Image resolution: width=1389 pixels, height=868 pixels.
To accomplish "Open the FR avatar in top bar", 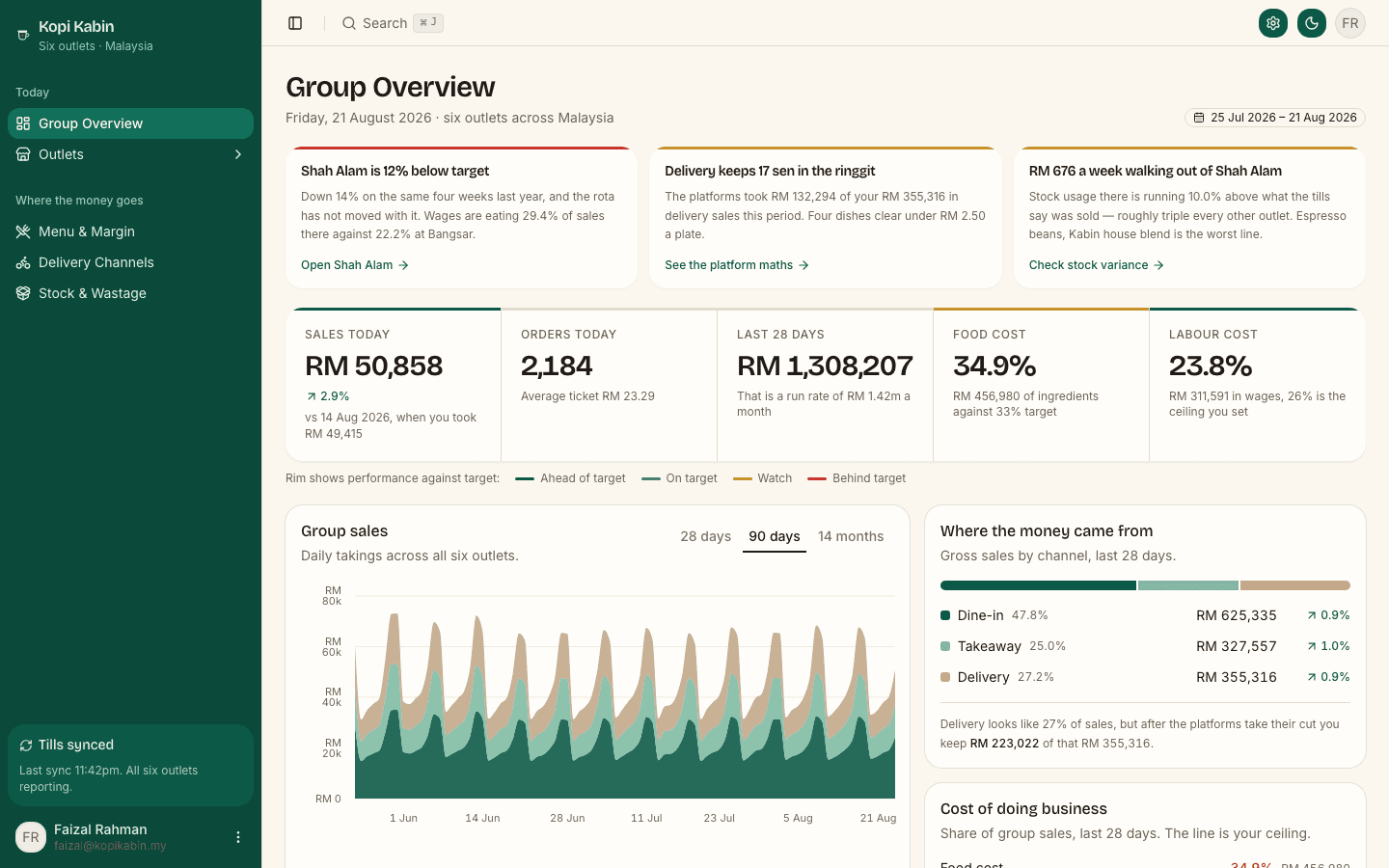I will tap(1350, 23).
